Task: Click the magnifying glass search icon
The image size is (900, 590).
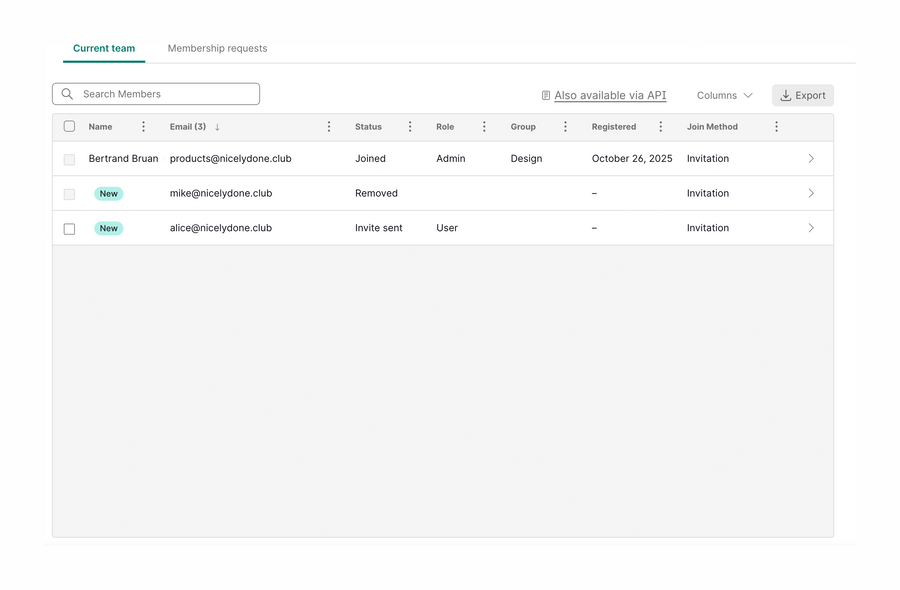Action: (x=67, y=93)
